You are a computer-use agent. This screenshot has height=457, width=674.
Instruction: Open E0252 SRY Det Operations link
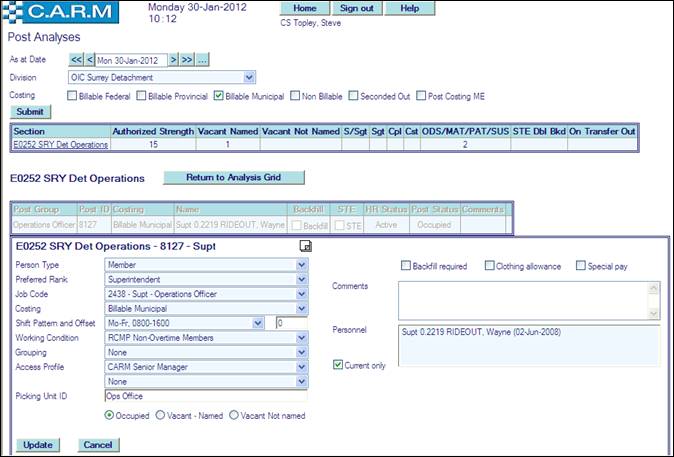pyautogui.click(x=61, y=145)
